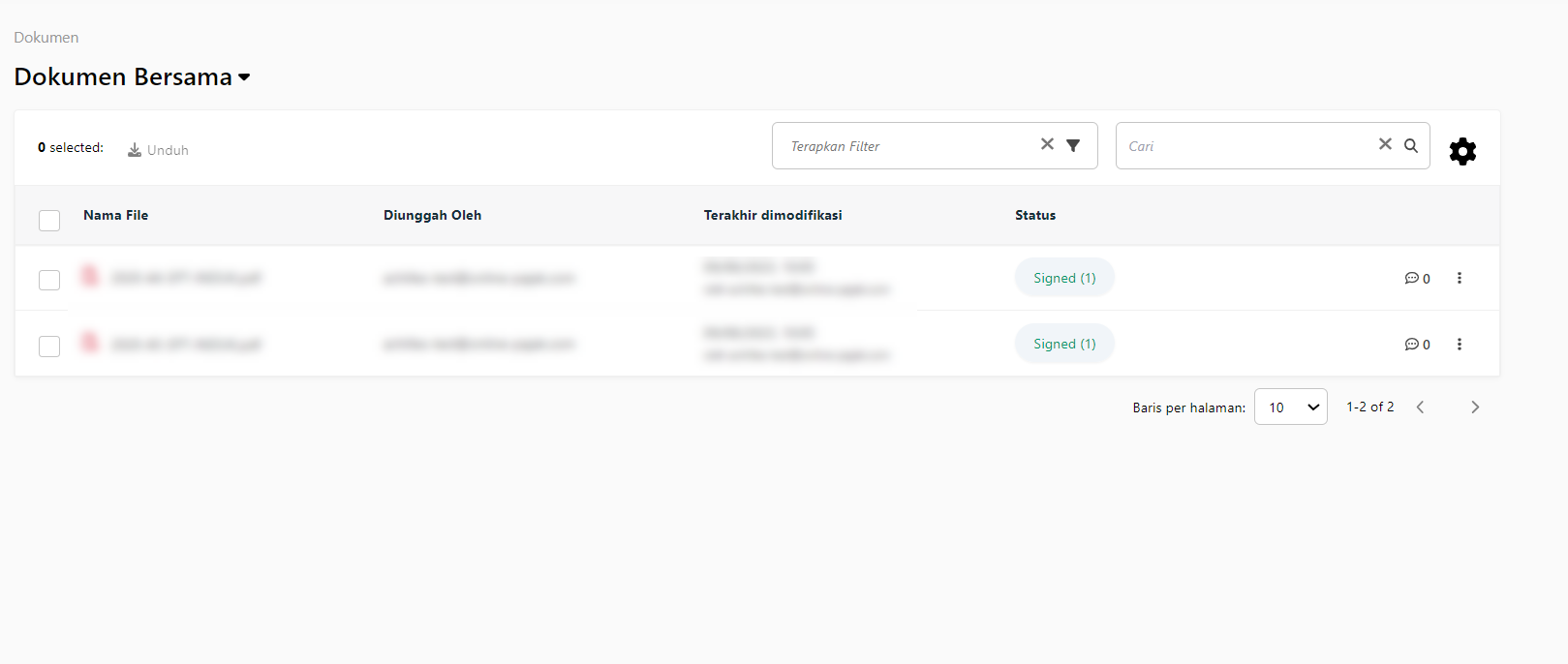Click the PDF icon of first document
Image resolution: width=1568 pixels, height=664 pixels.
click(90, 277)
